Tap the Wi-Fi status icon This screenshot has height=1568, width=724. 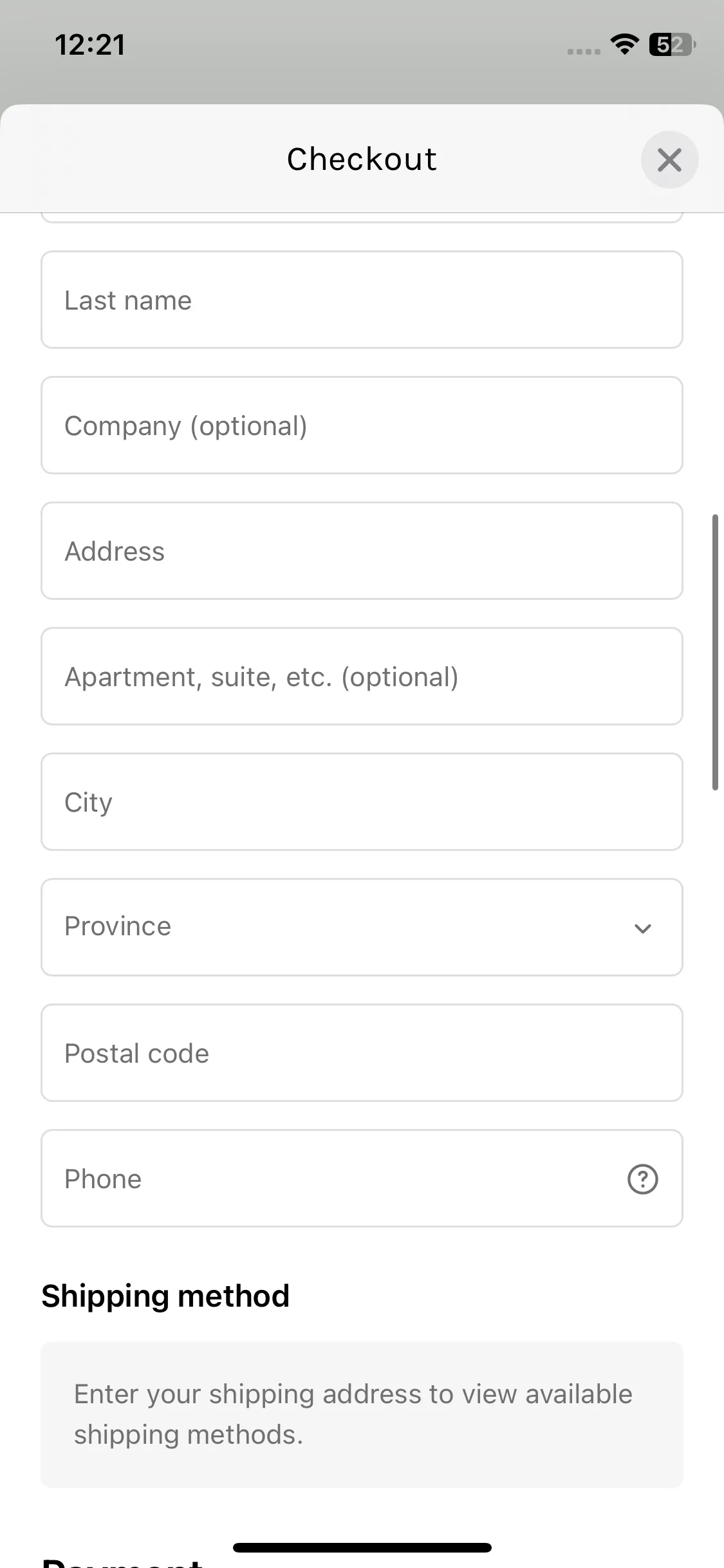point(624,44)
